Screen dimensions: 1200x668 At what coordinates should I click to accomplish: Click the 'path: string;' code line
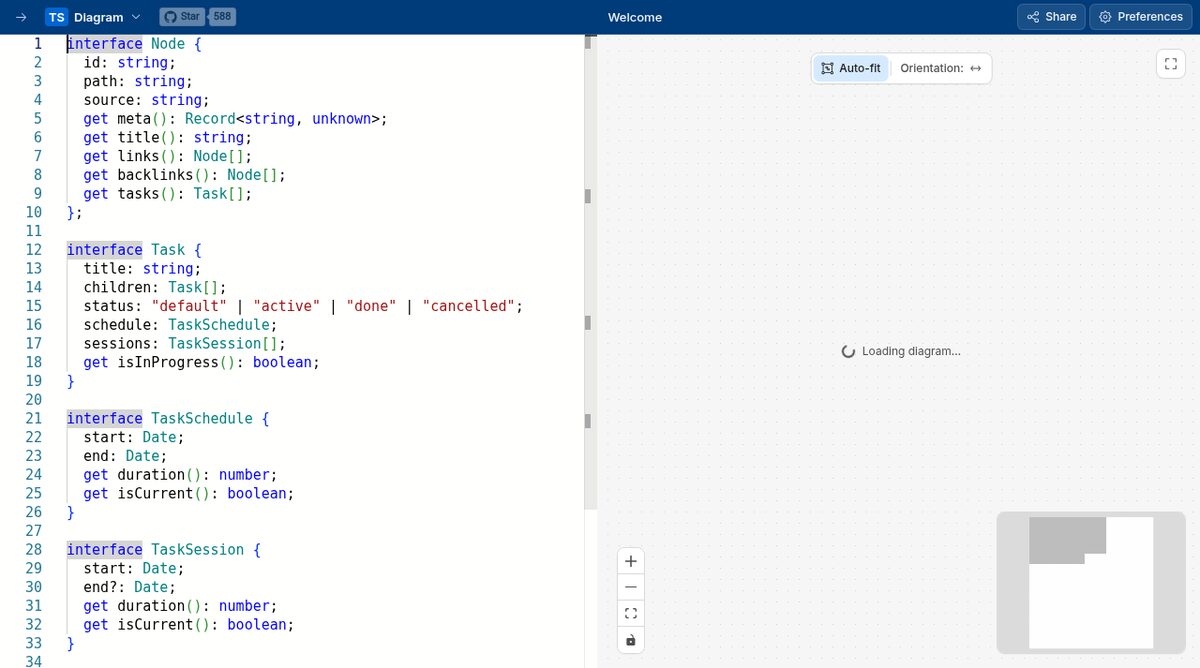point(138,81)
